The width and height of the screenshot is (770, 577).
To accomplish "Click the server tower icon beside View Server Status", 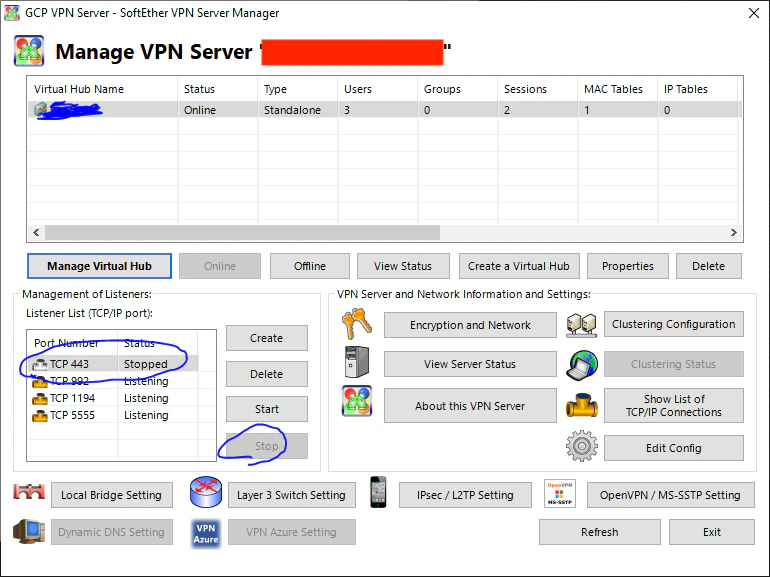I will pos(357,362).
